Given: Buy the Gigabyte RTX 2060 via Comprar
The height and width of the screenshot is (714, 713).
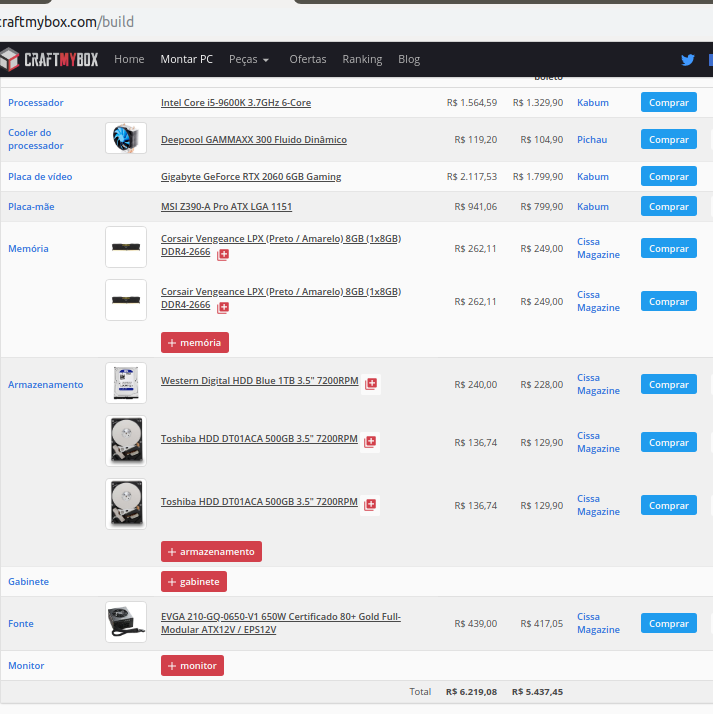Looking at the screenshot, I should click(x=669, y=176).
